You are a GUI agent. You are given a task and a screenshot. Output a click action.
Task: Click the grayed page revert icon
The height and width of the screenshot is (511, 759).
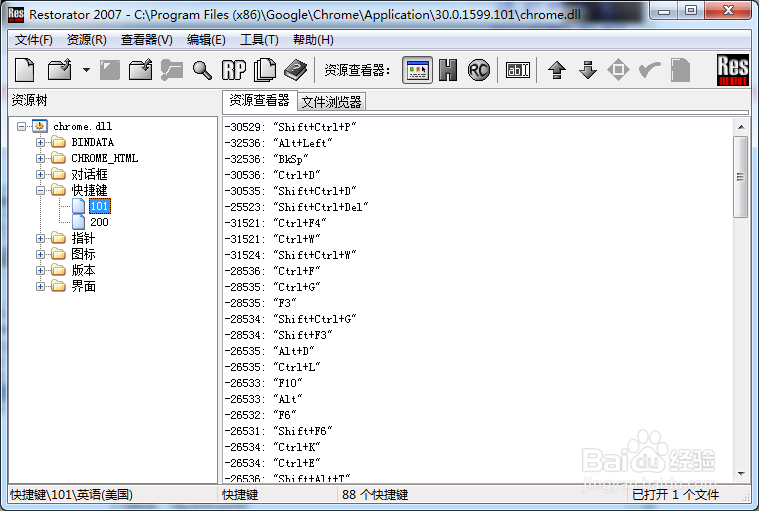pyautogui.click(x=681, y=70)
